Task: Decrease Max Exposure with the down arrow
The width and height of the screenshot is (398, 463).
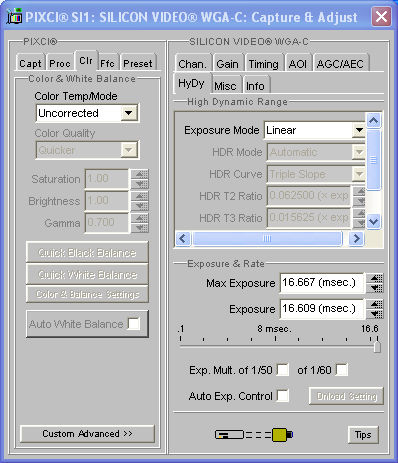Action: [x=375, y=288]
